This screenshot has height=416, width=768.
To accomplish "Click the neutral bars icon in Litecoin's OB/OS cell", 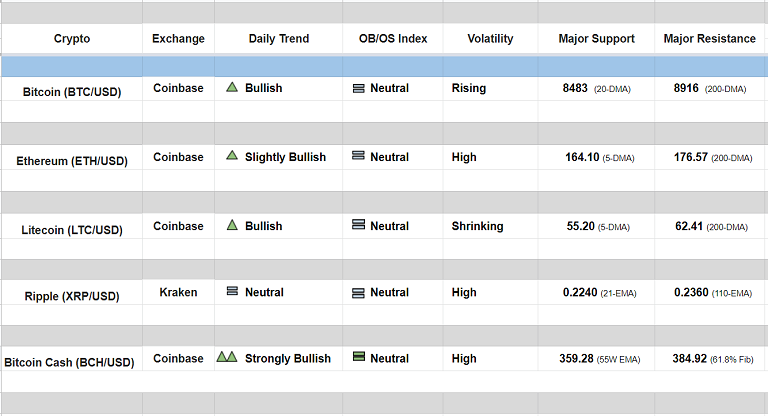I will click(x=359, y=226).
